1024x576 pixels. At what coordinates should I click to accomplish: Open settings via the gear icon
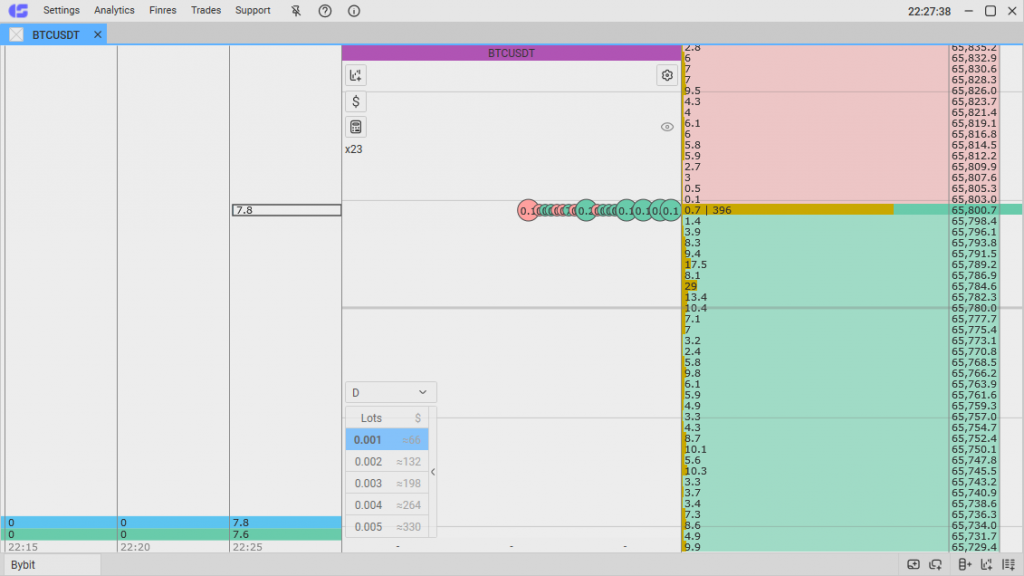(x=666, y=74)
